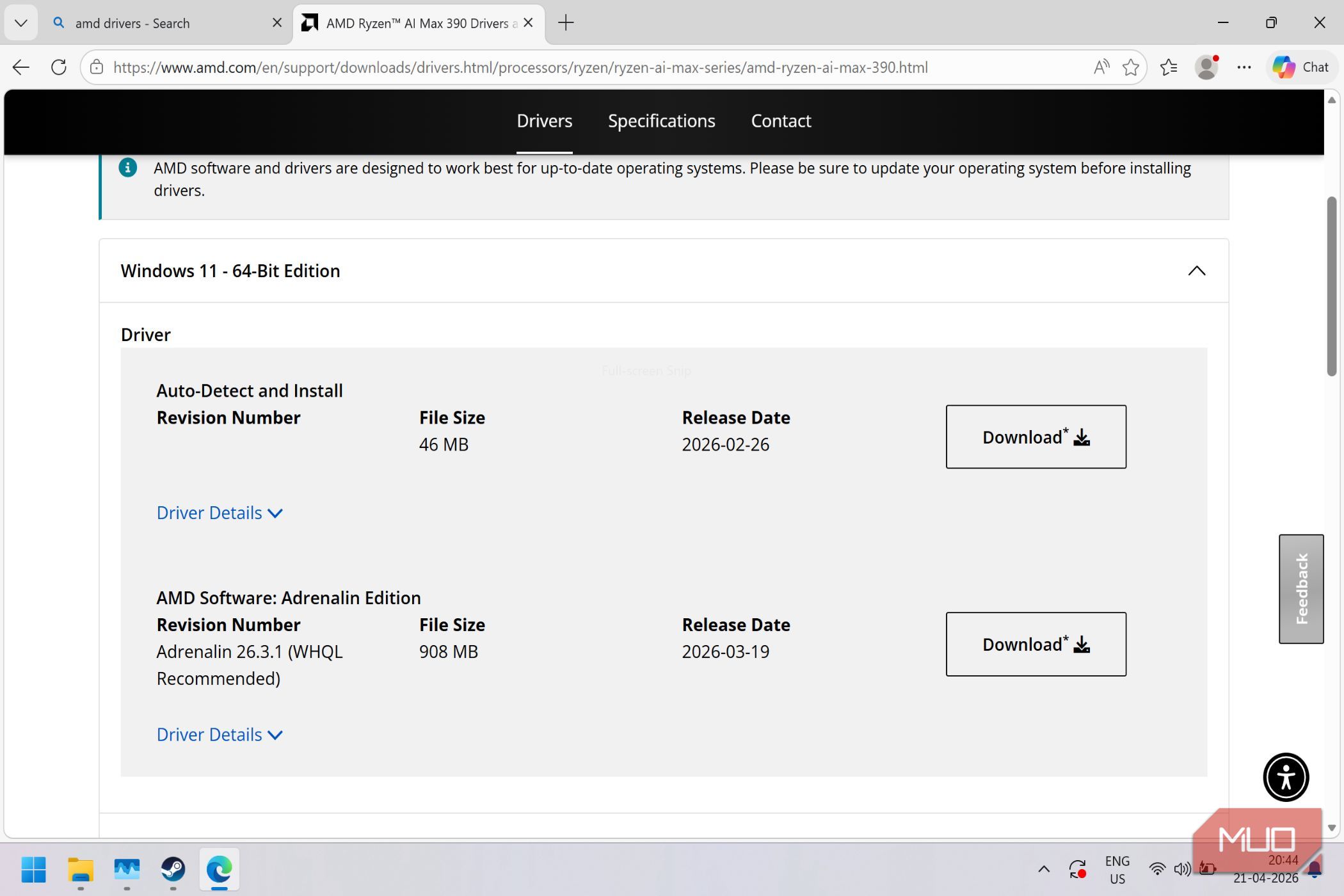Screen dimensions: 1344x896
Task: Open the sync status tray icon
Action: (1078, 869)
